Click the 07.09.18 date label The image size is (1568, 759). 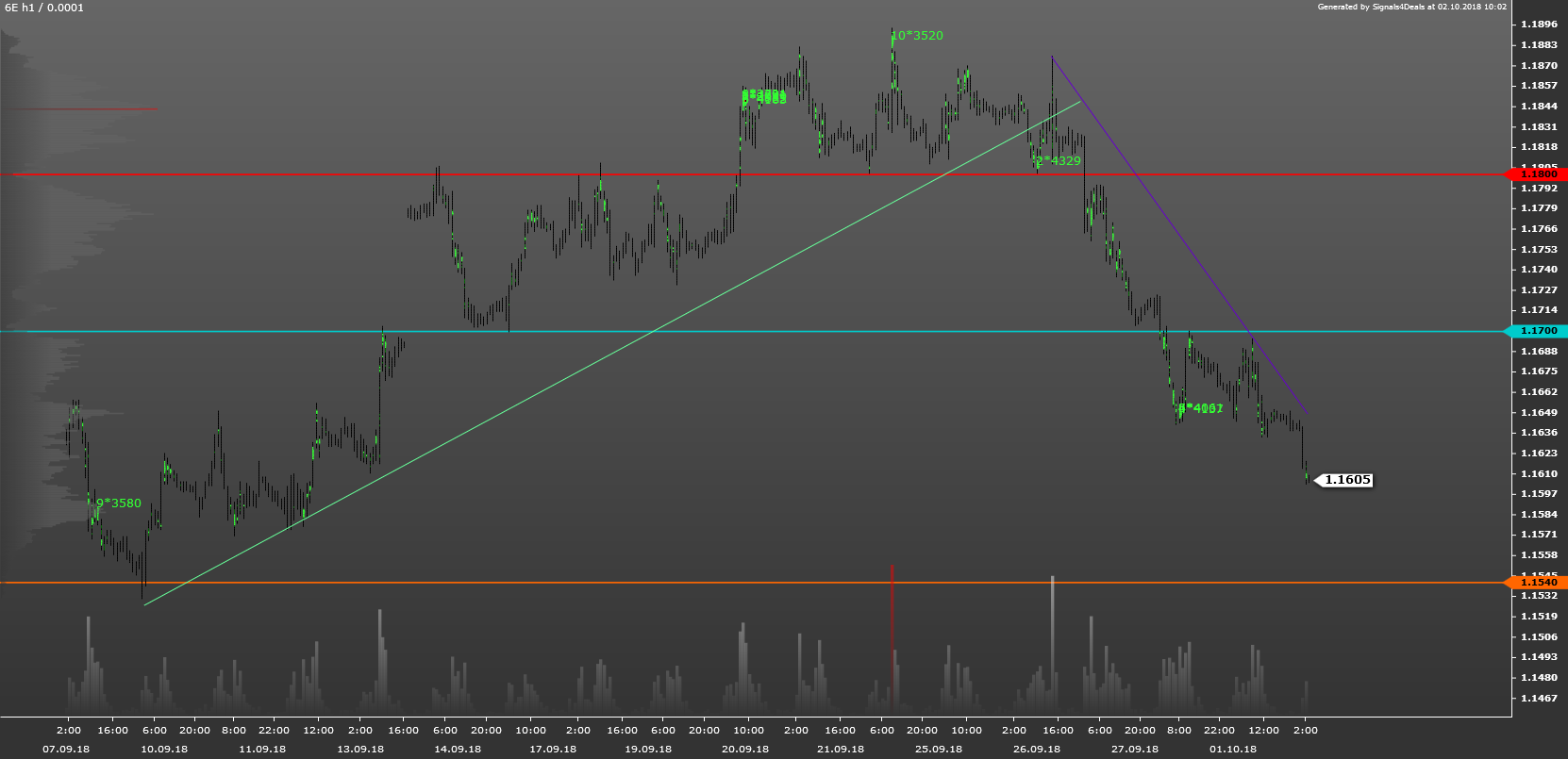click(x=66, y=750)
